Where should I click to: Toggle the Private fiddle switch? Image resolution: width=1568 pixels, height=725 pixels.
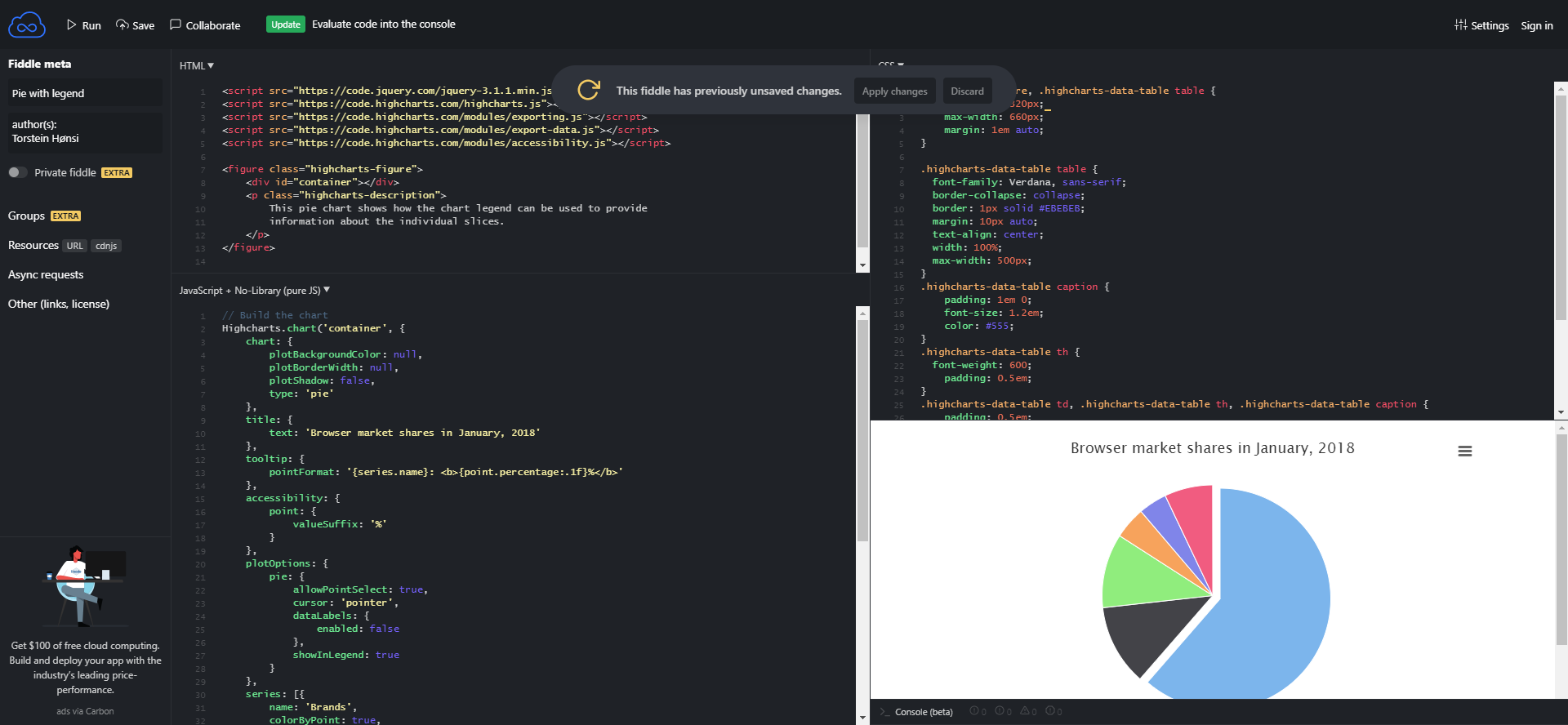[x=18, y=172]
